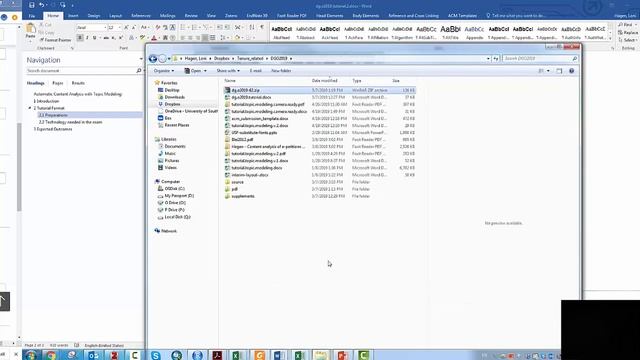Open the Navigation pane options dropdown arrow

141,59
